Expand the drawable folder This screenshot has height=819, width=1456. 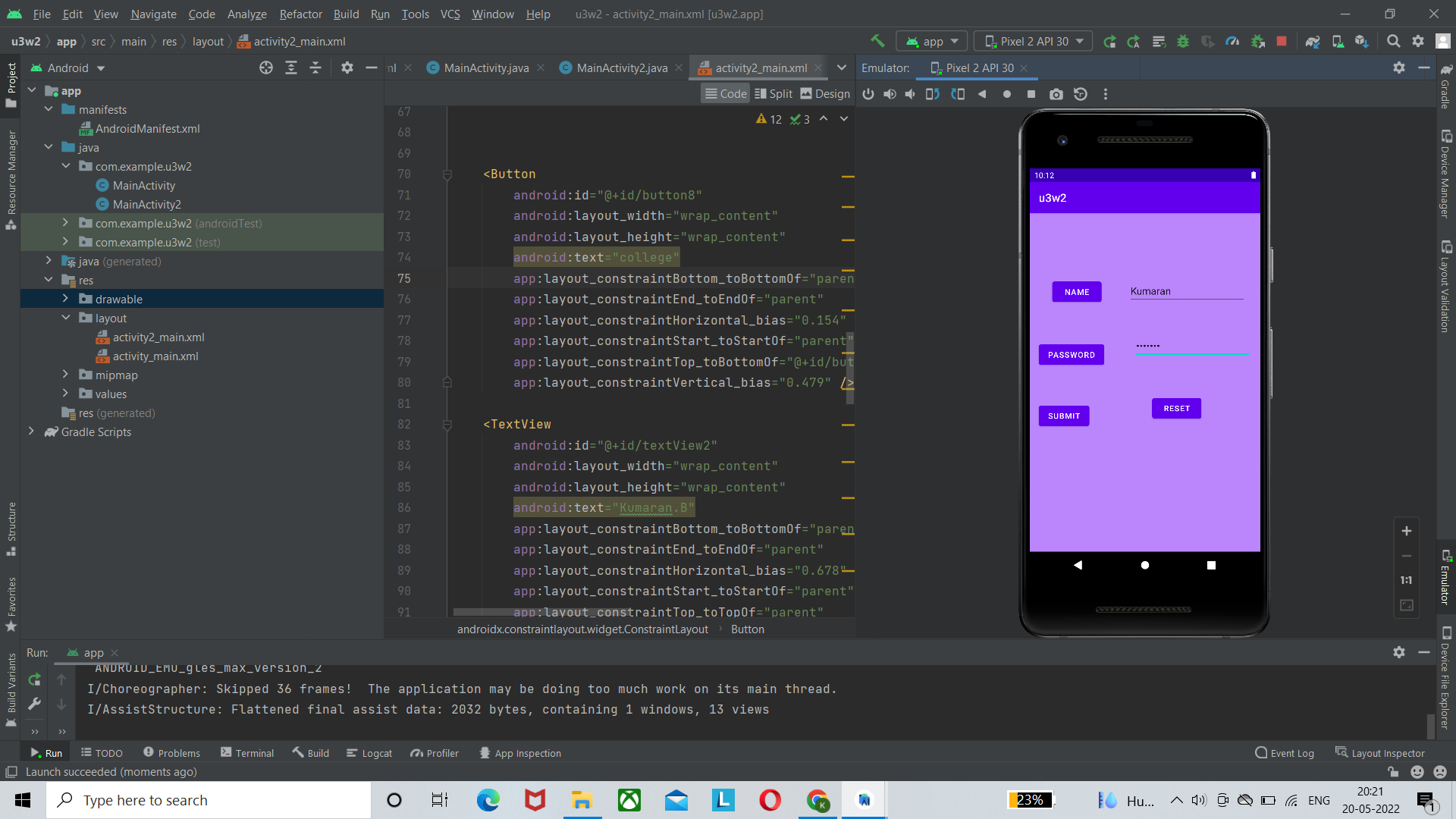65,299
